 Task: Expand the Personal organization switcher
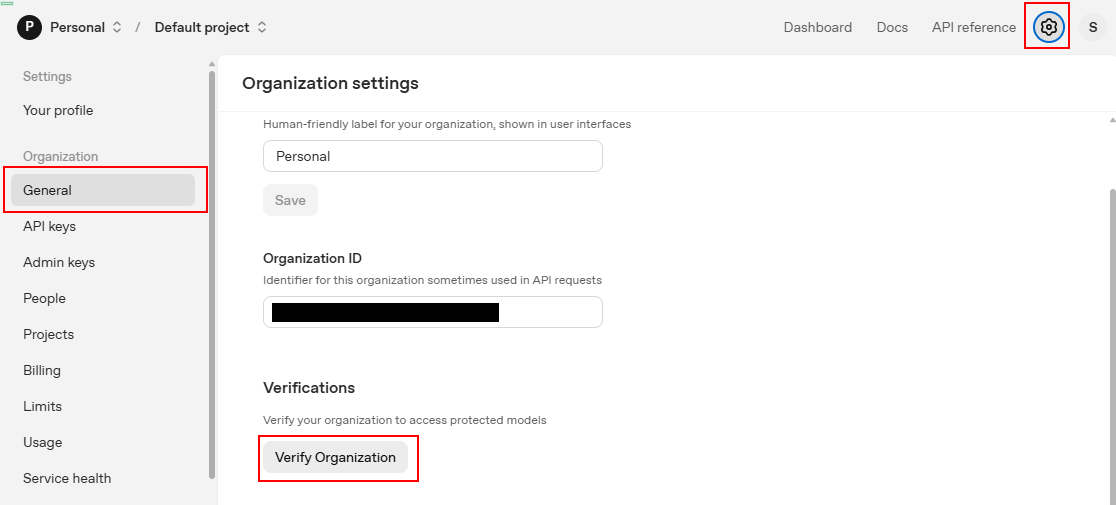tap(86, 28)
